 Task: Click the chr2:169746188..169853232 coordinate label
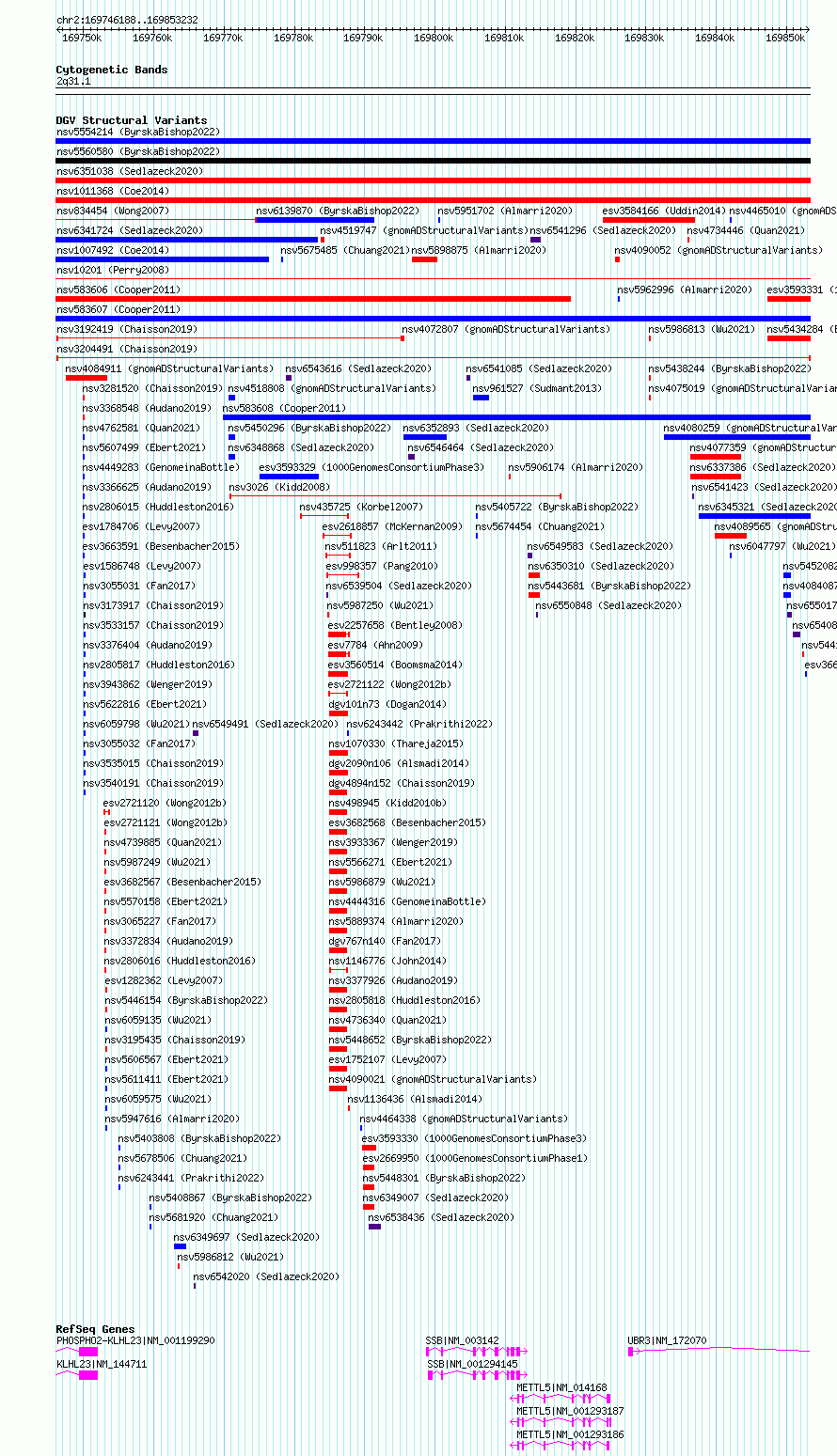(127, 19)
